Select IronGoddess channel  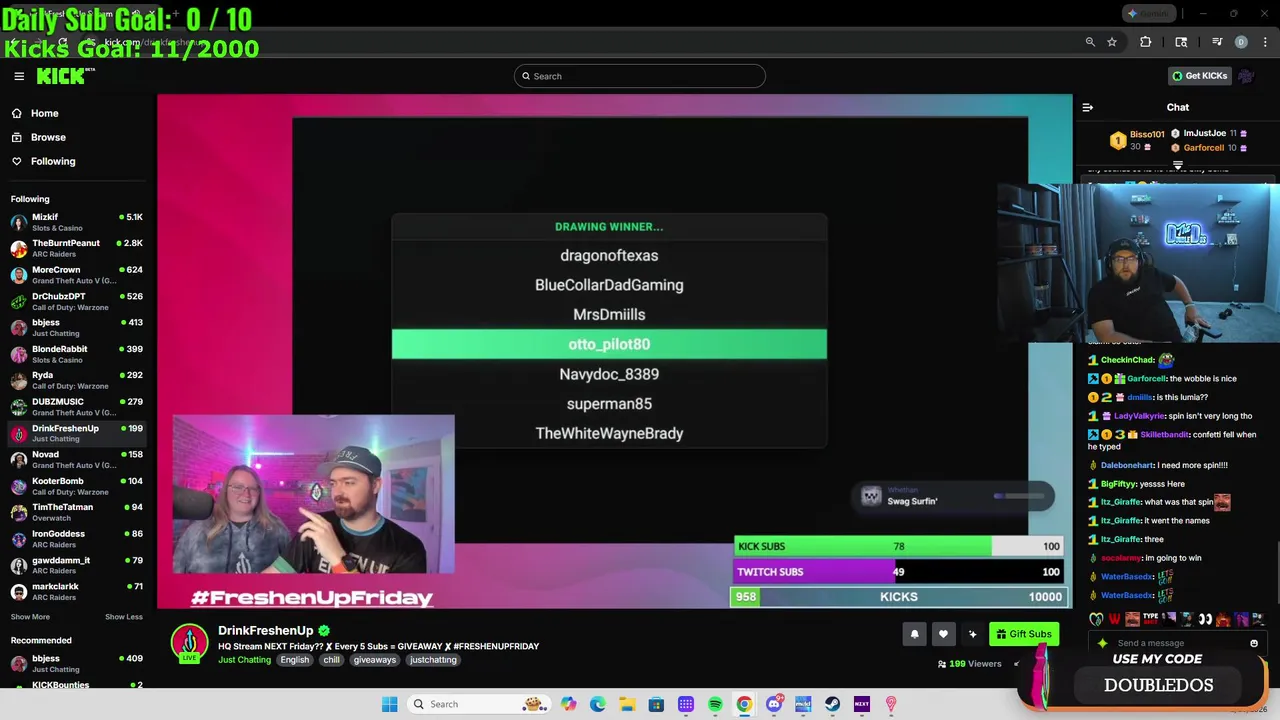(77, 539)
